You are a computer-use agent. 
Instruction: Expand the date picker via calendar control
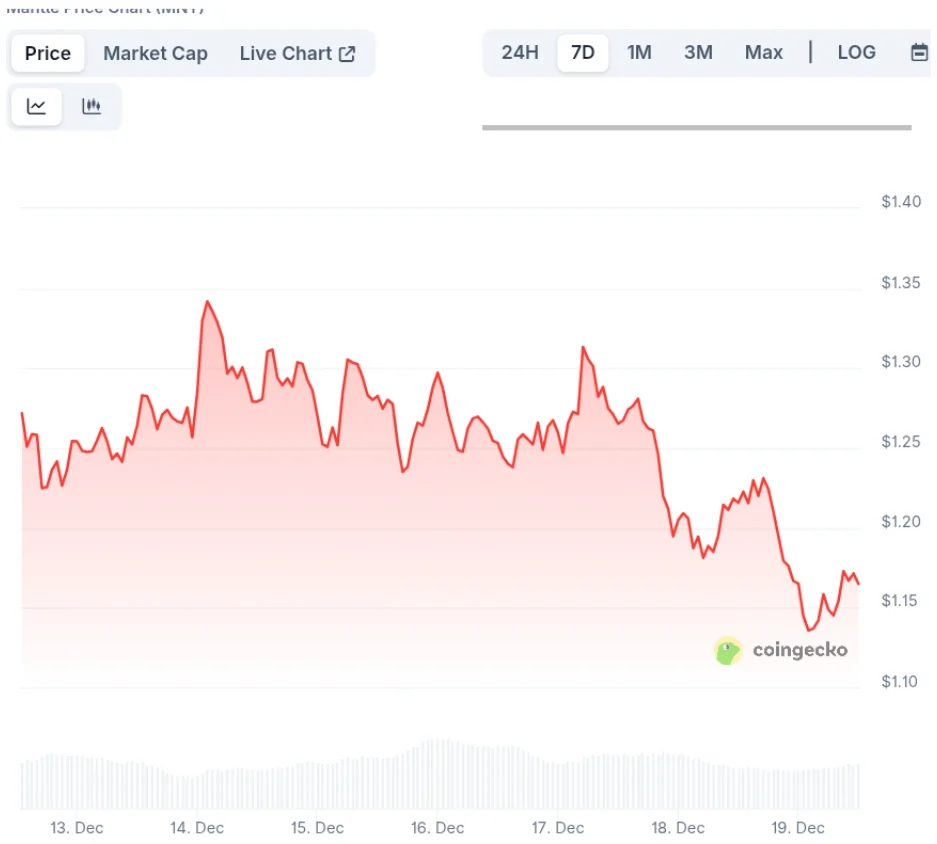tap(919, 52)
